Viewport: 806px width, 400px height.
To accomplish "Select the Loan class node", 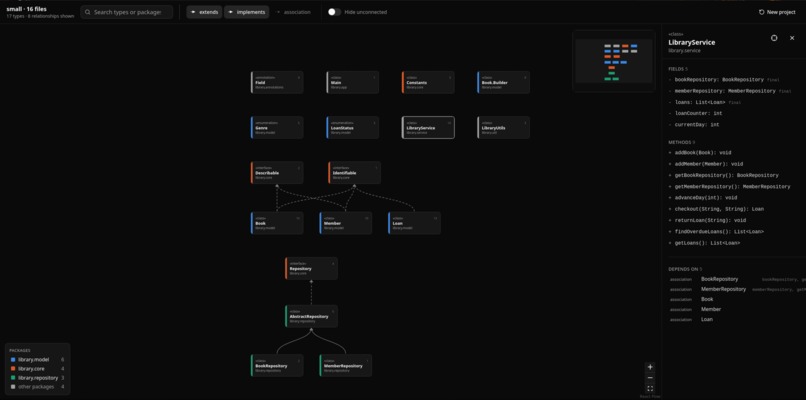I will 414,223.
